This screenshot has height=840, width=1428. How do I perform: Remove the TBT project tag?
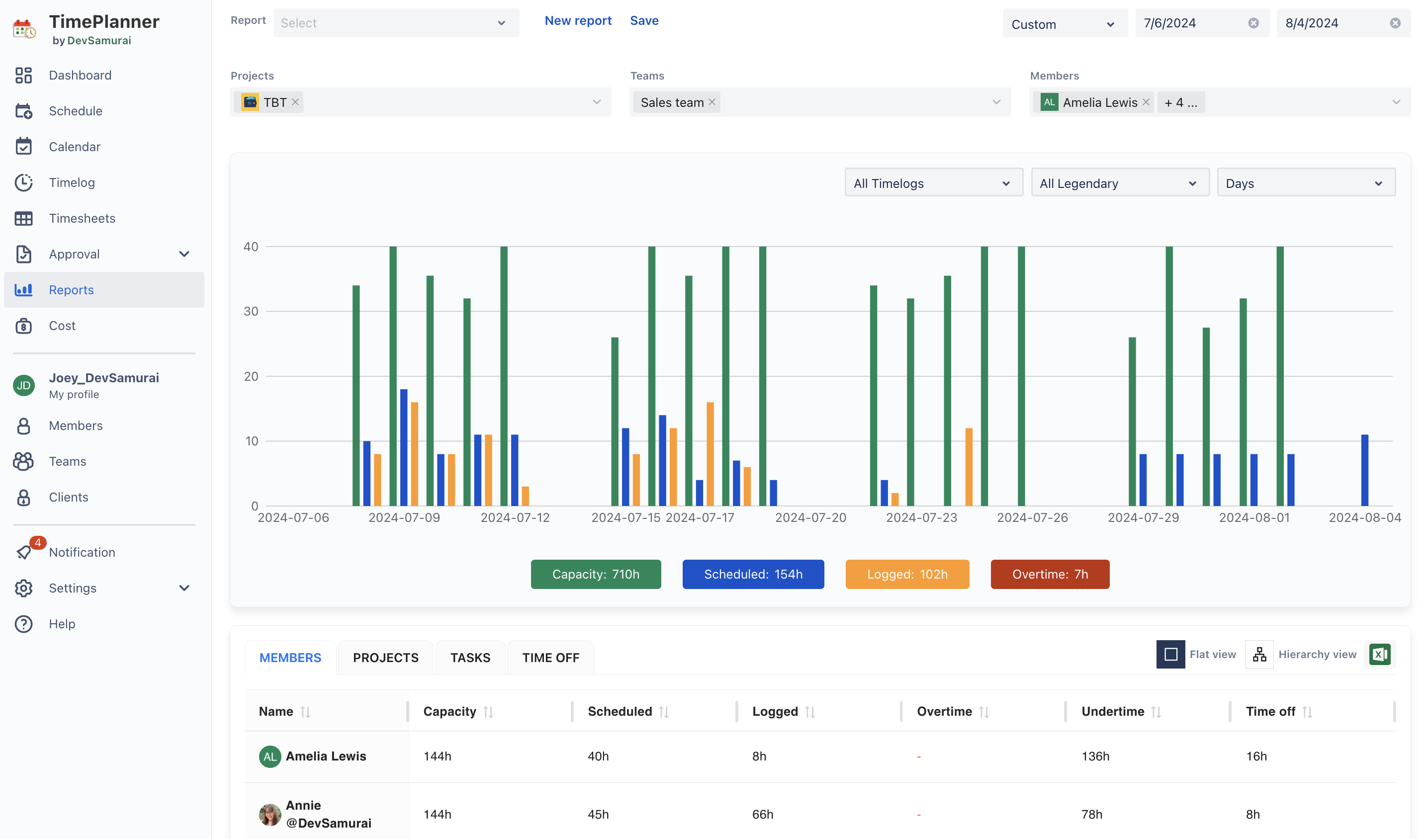295,102
